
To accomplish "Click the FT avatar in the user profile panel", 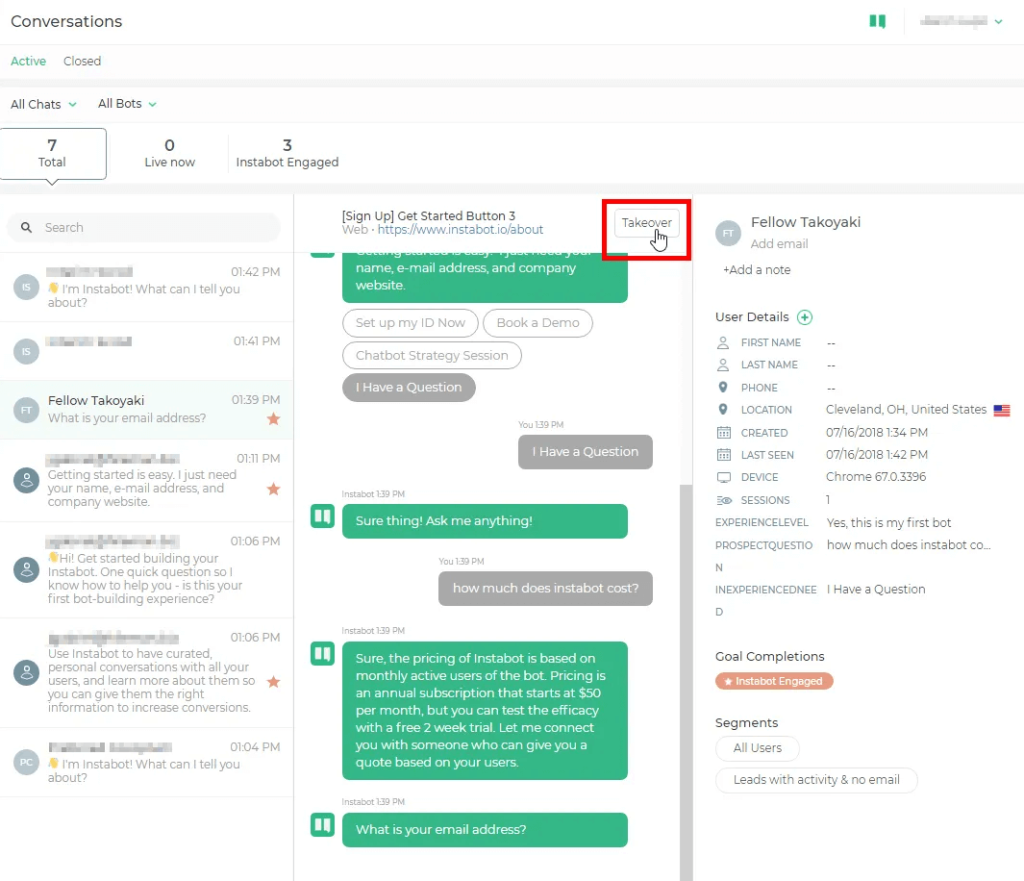I will (728, 233).
